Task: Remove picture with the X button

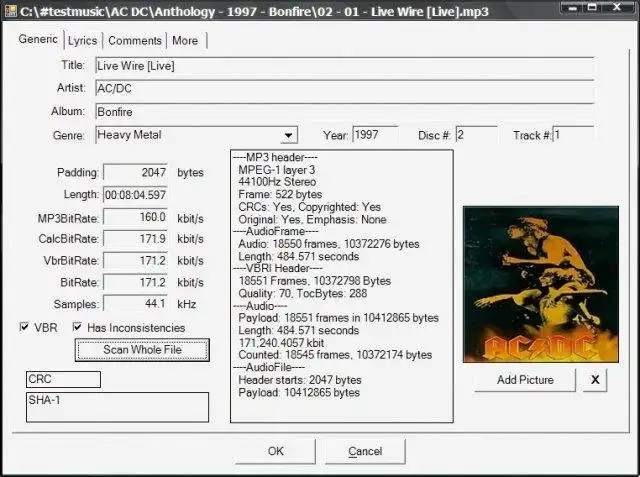Action: [x=595, y=380]
